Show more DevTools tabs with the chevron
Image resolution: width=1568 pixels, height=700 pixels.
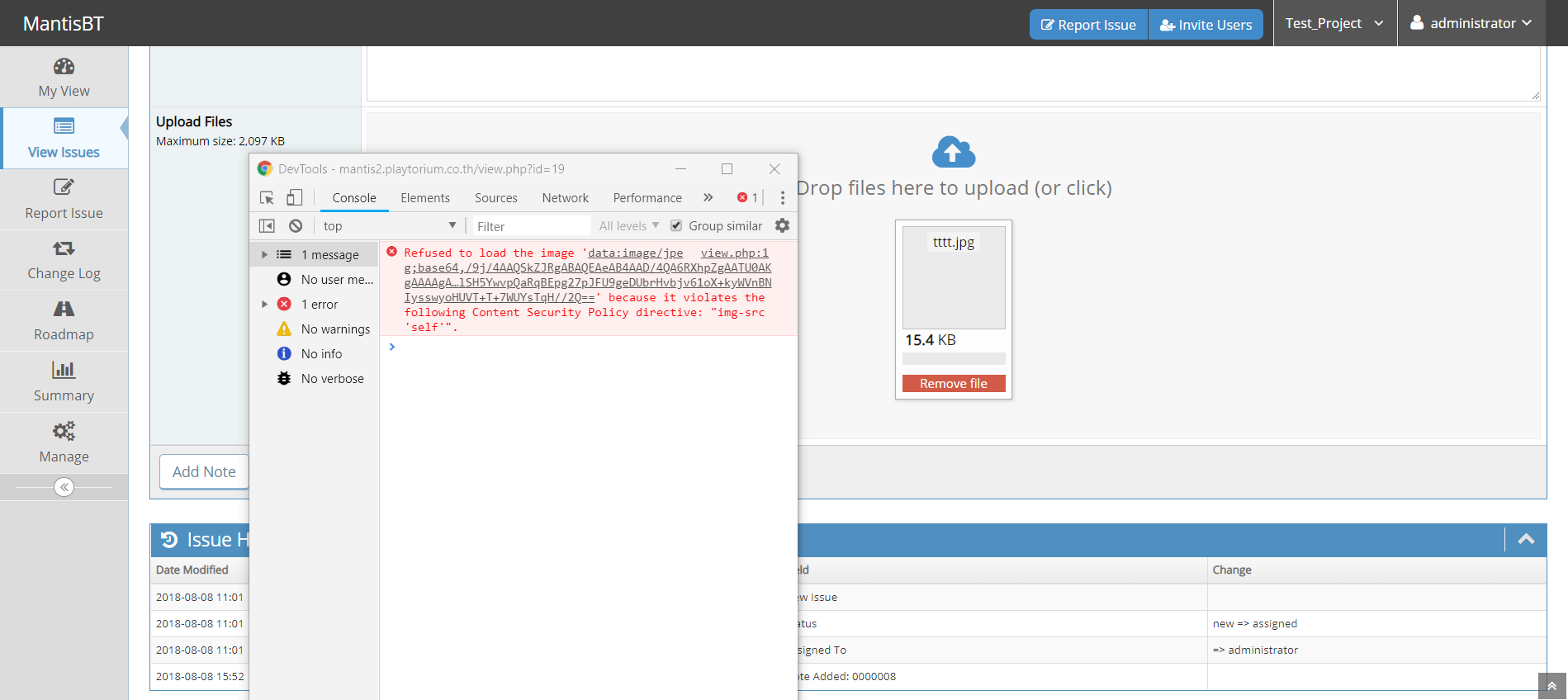point(708,198)
